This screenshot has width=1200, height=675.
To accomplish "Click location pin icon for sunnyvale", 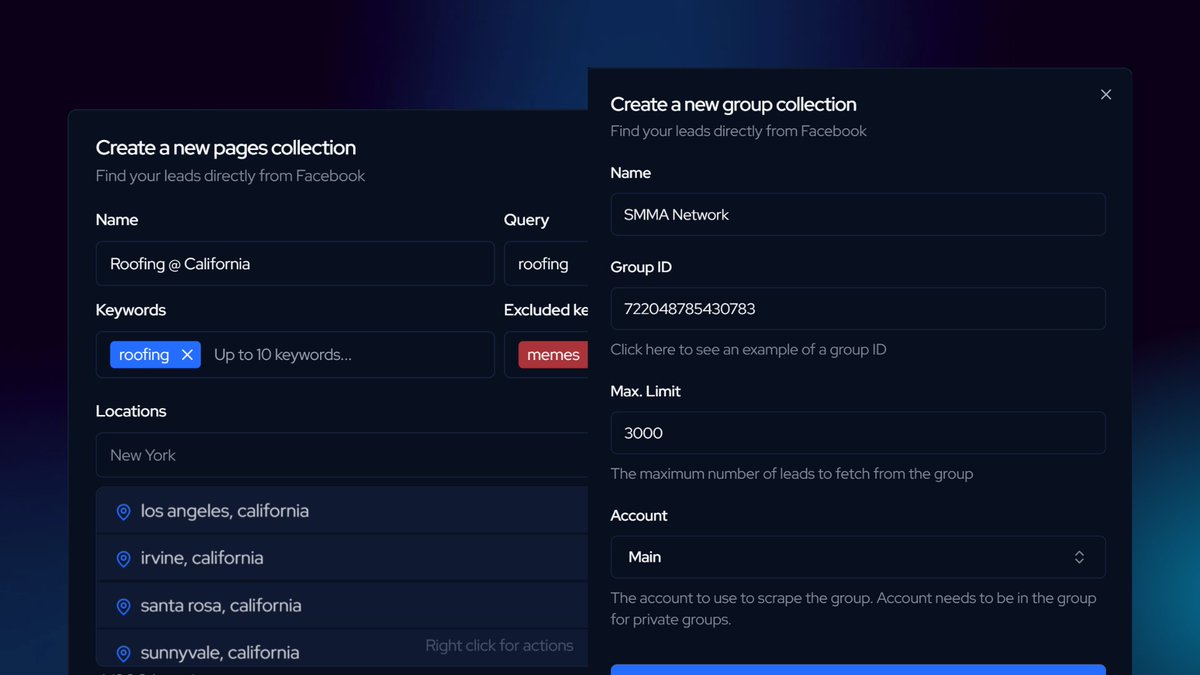I will tap(124, 653).
